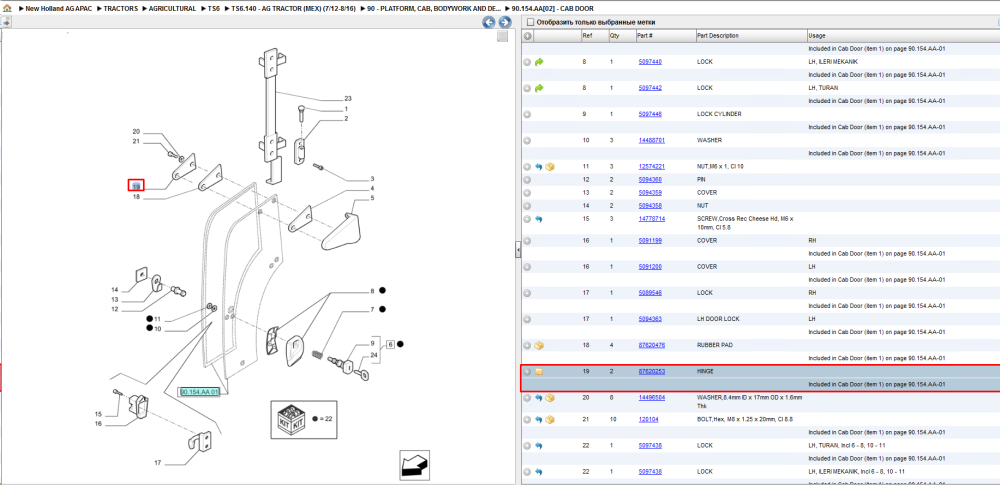Click the '90.154.AA 01' label in diagram
Viewport: 1000px width, 485px height.
coord(200,392)
